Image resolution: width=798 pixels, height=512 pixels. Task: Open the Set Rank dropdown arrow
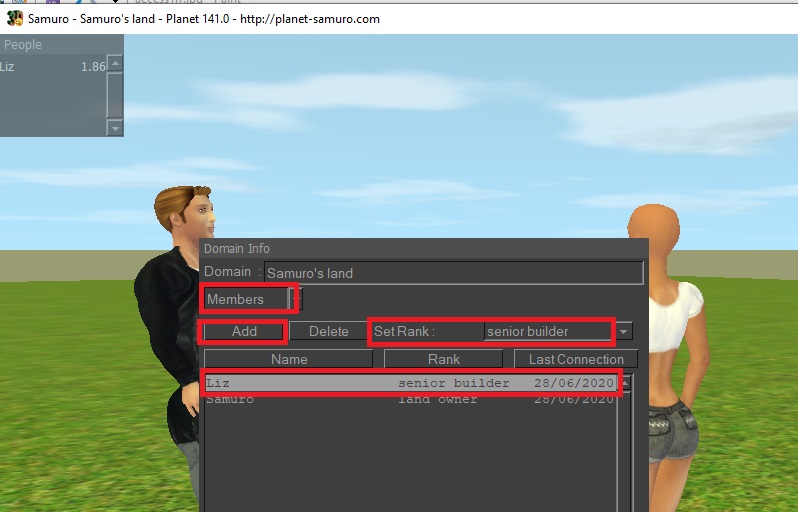[x=623, y=331]
